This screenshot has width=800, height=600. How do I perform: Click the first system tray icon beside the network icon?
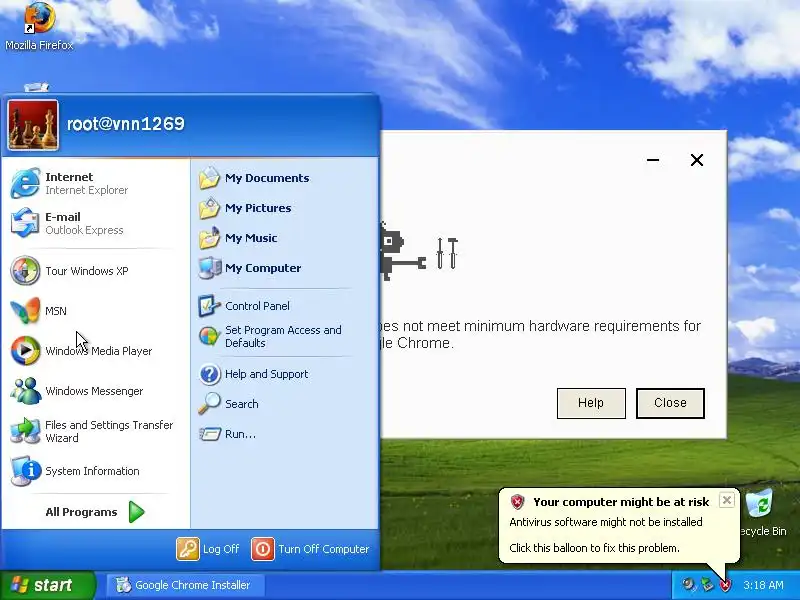click(x=689, y=585)
